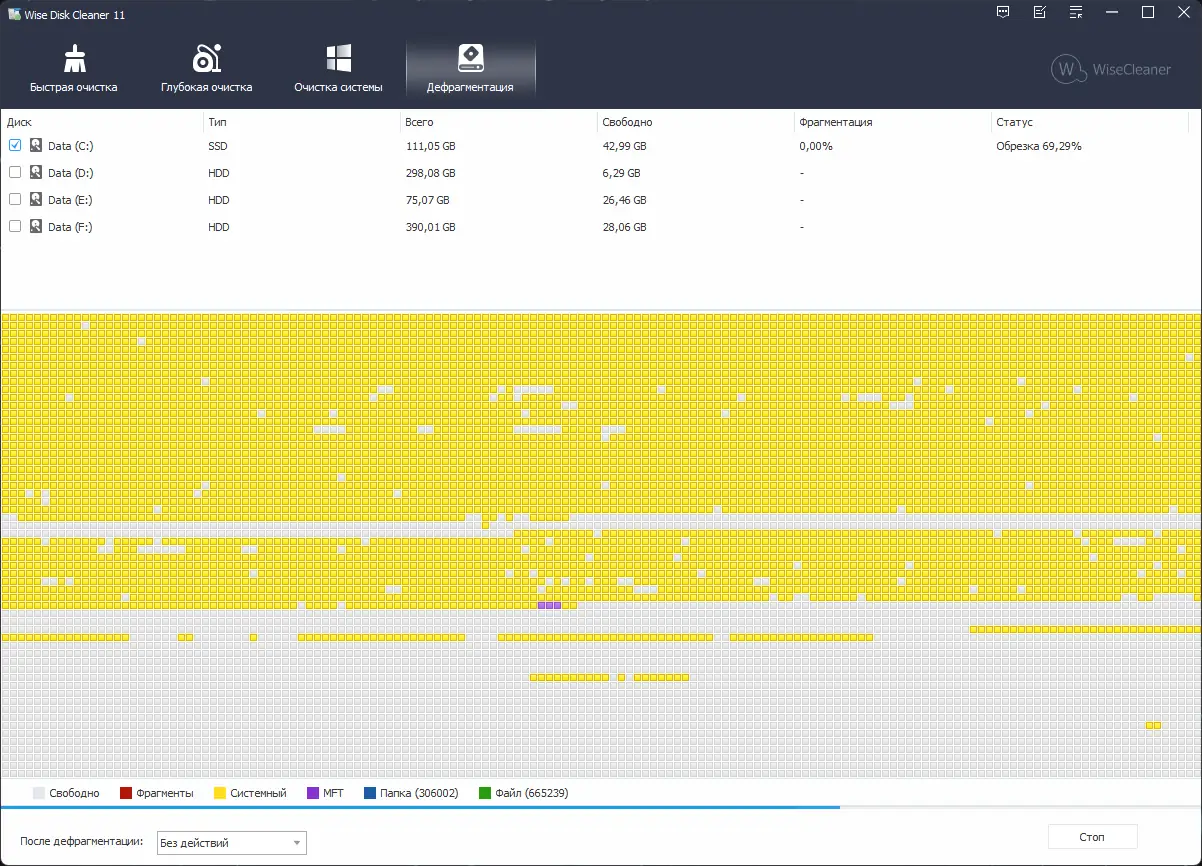Click the Стоп button
The image size is (1202, 866).
click(1092, 837)
